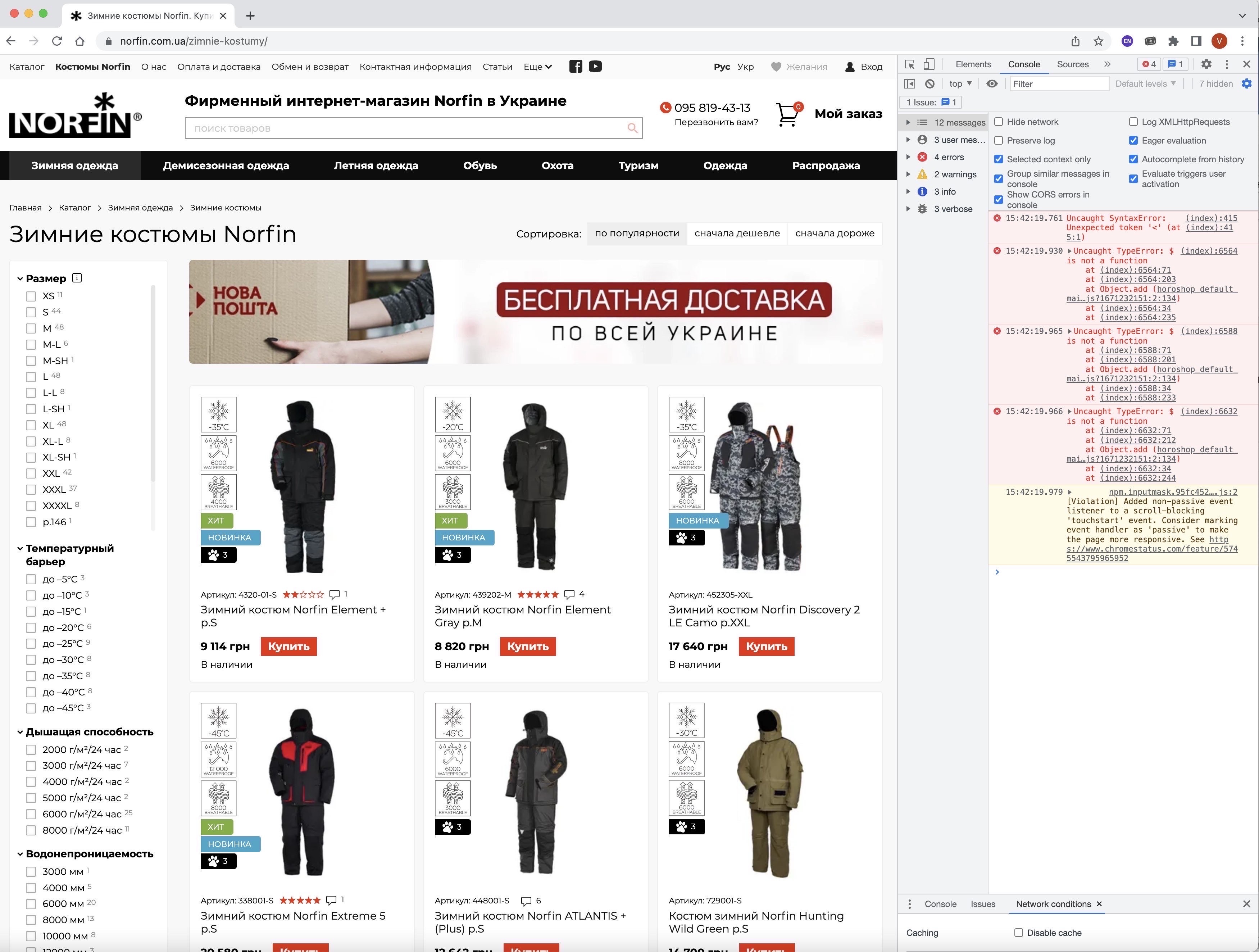Check the Disable cache option
Image resolution: width=1259 pixels, height=952 pixels.
coord(1019,933)
